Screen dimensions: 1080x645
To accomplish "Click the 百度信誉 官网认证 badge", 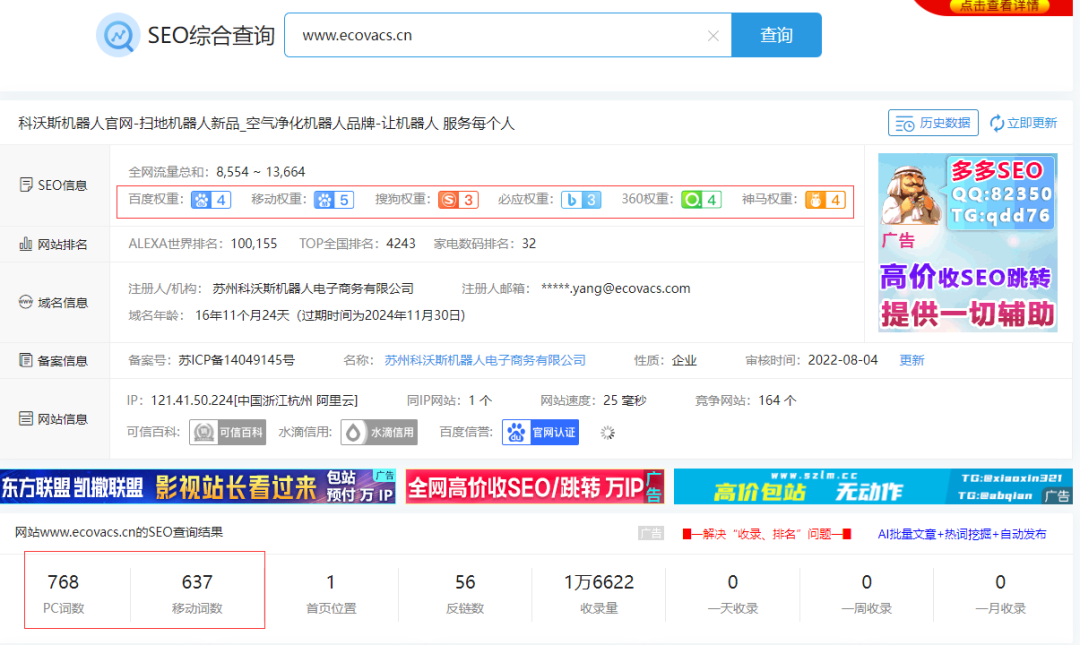I will (541, 432).
